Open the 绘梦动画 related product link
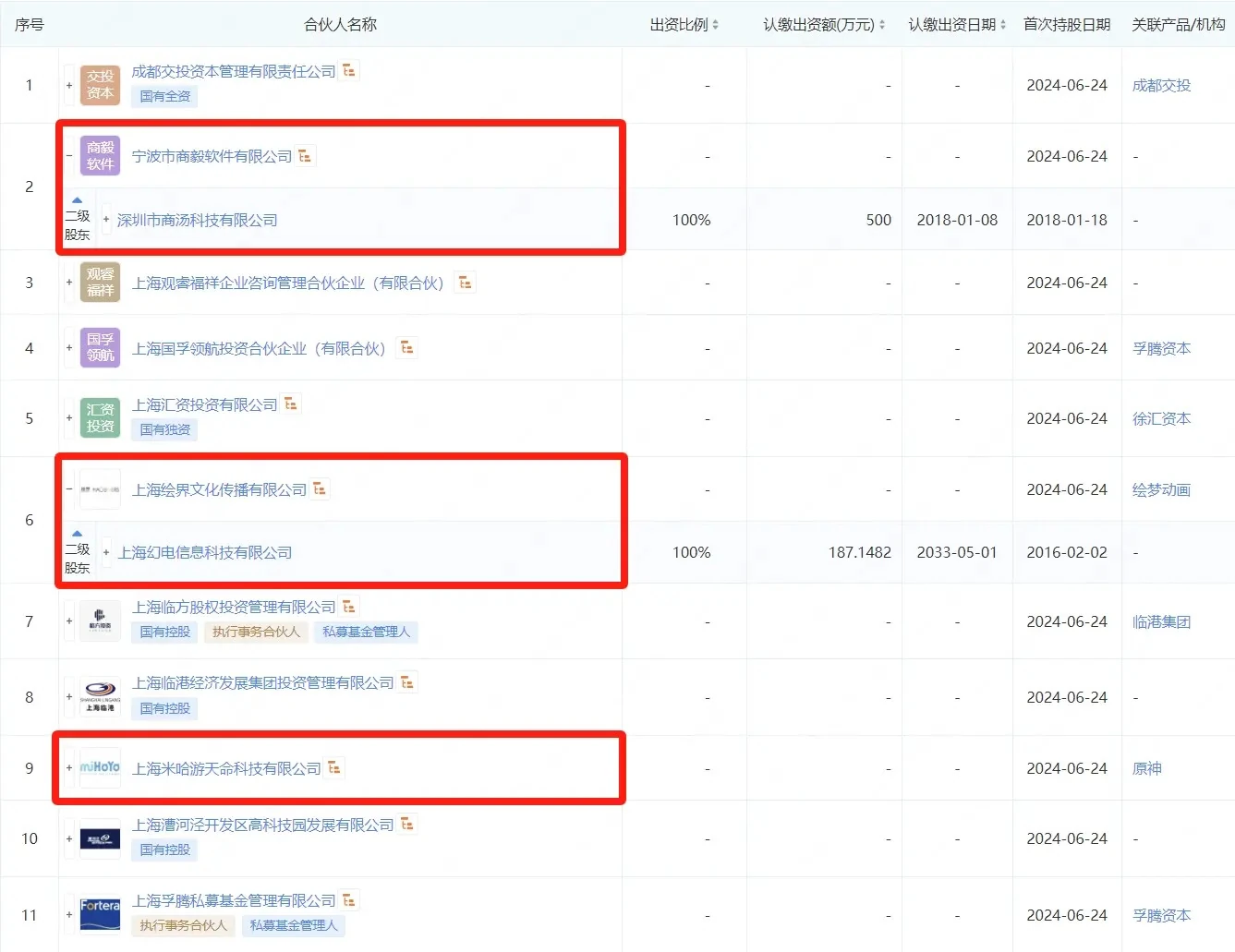This screenshot has width=1235, height=952. pyautogui.click(x=1161, y=489)
